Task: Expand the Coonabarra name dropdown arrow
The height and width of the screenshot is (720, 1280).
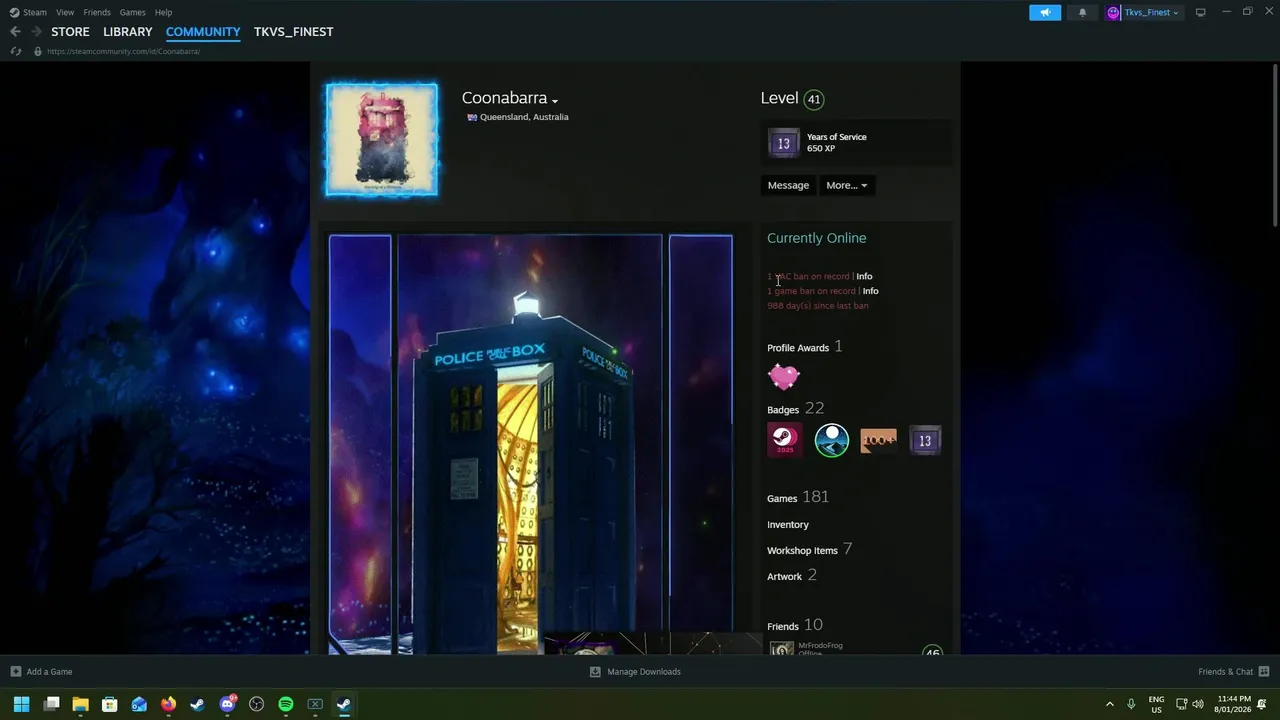Action: pyautogui.click(x=555, y=101)
